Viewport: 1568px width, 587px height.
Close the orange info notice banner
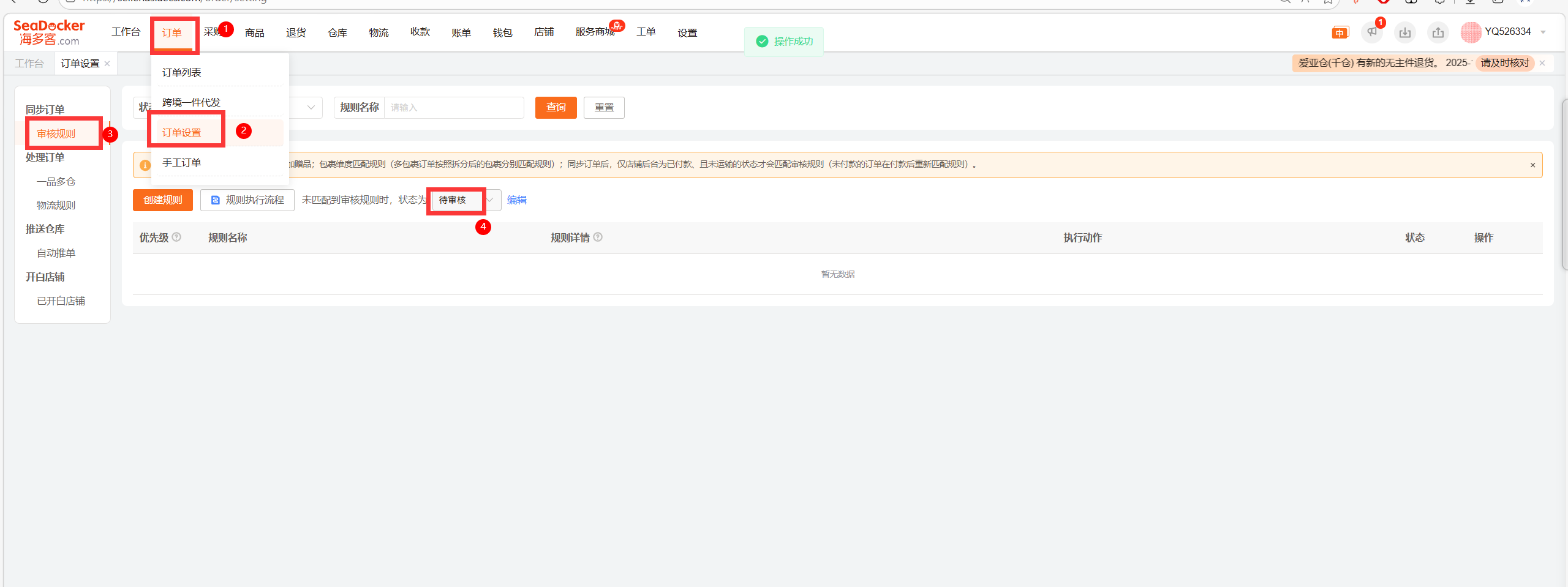[x=1532, y=165]
